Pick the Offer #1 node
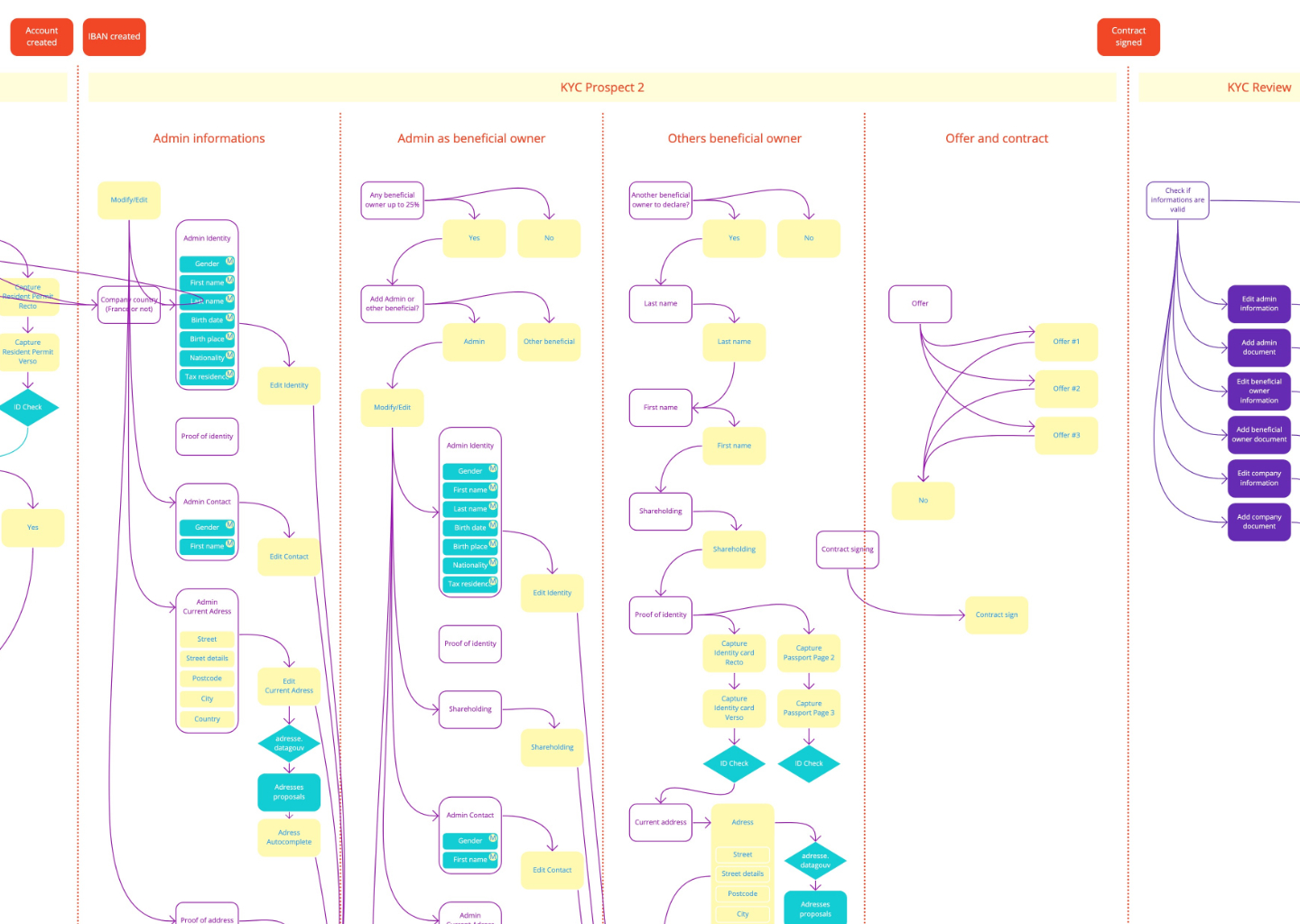 tap(1066, 342)
